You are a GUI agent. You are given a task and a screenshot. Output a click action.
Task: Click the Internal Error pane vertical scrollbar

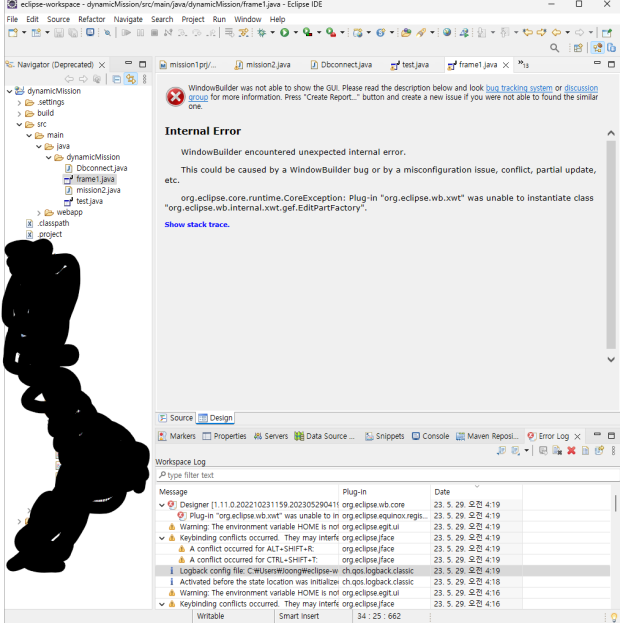click(x=611, y=244)
